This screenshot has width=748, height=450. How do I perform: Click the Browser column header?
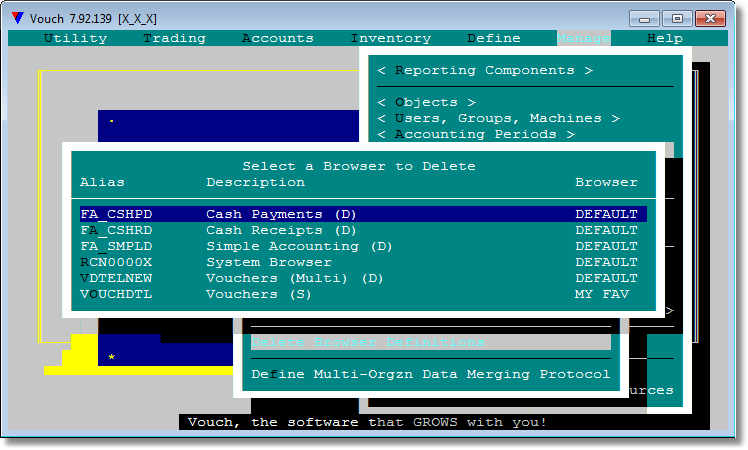[606, 182]
